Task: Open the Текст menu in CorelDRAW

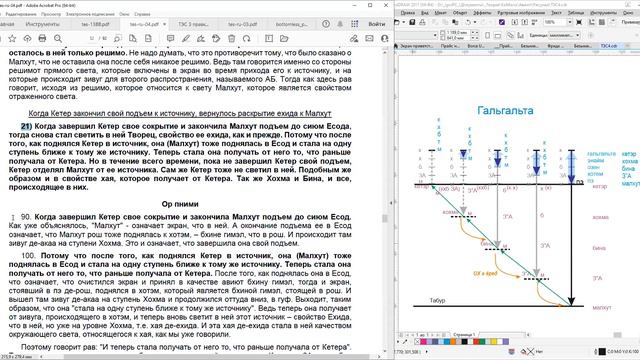Action: [x=556, y=13]
